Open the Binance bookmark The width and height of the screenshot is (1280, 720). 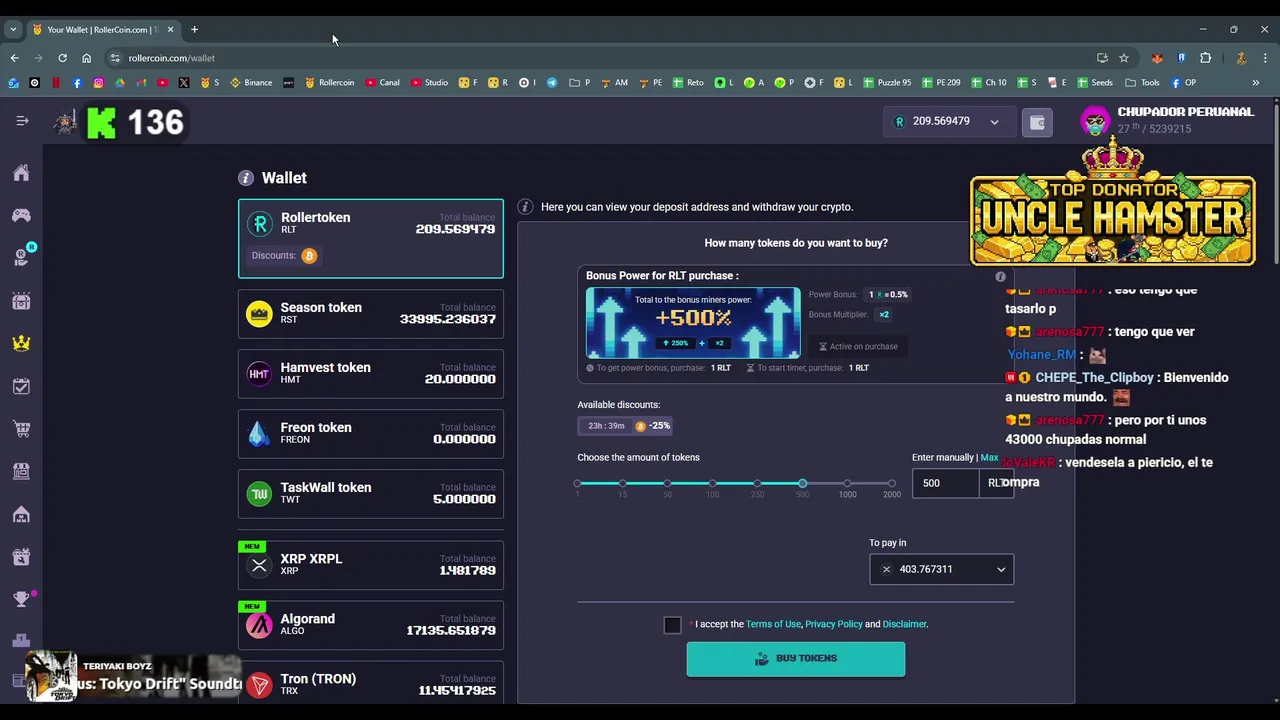(x=251, y=83)
